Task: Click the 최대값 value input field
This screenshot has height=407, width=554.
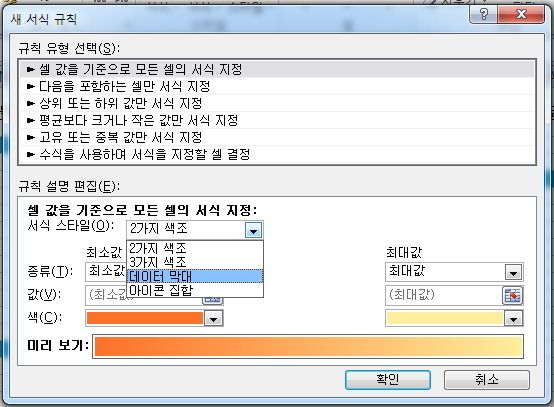Action: point(444,295)
